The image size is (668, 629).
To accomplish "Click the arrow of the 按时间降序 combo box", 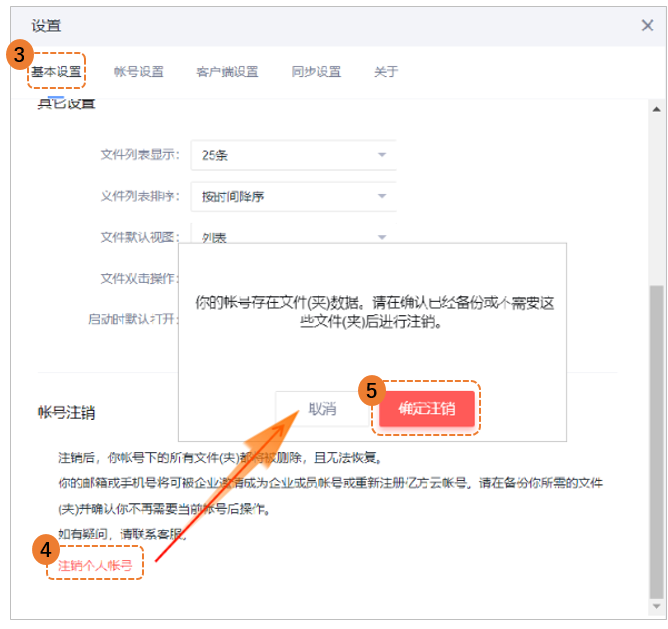I will click(x=382, y=196).
